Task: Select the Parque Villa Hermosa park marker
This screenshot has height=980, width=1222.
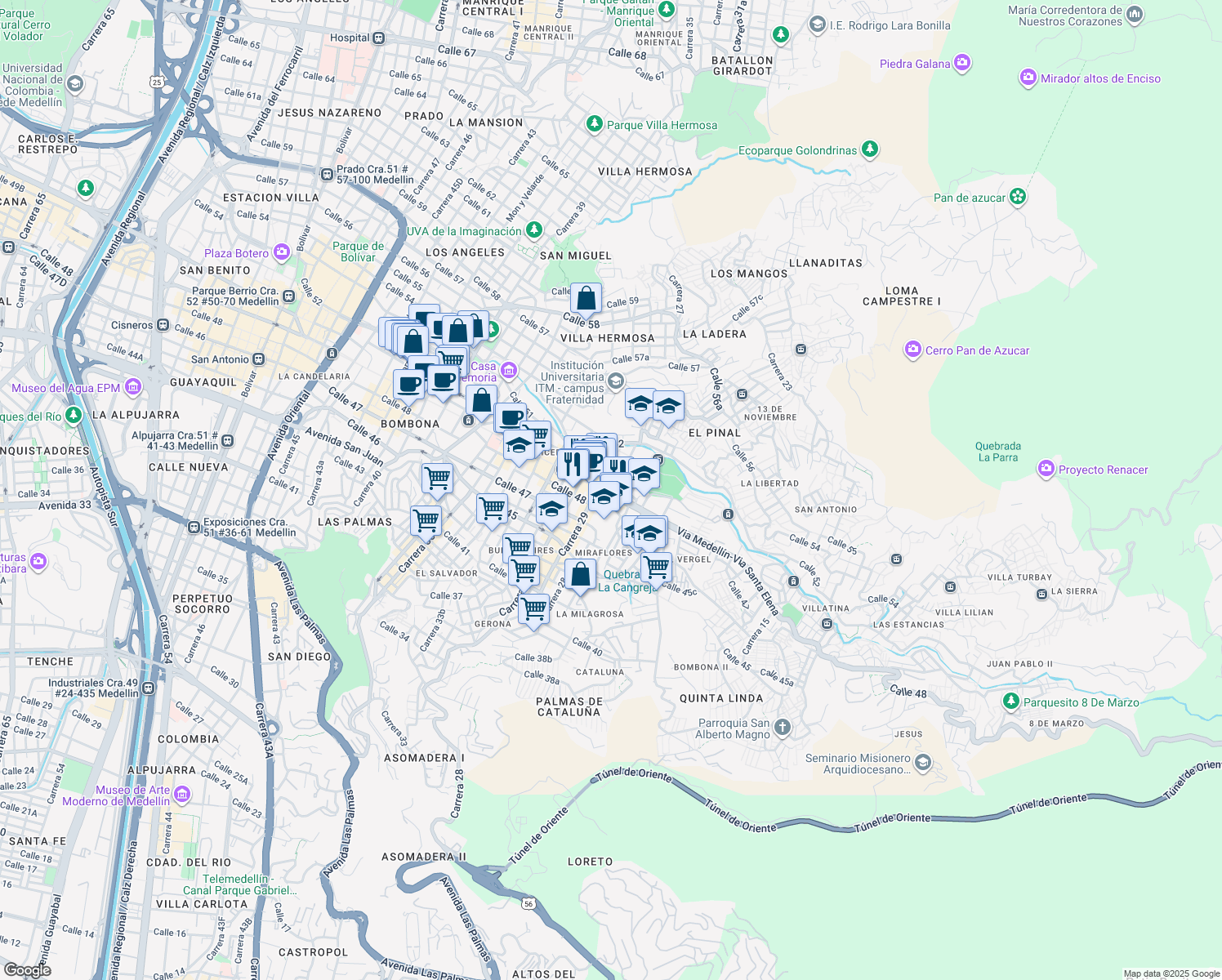Action: pyautogui.click(x=594, y=125)
